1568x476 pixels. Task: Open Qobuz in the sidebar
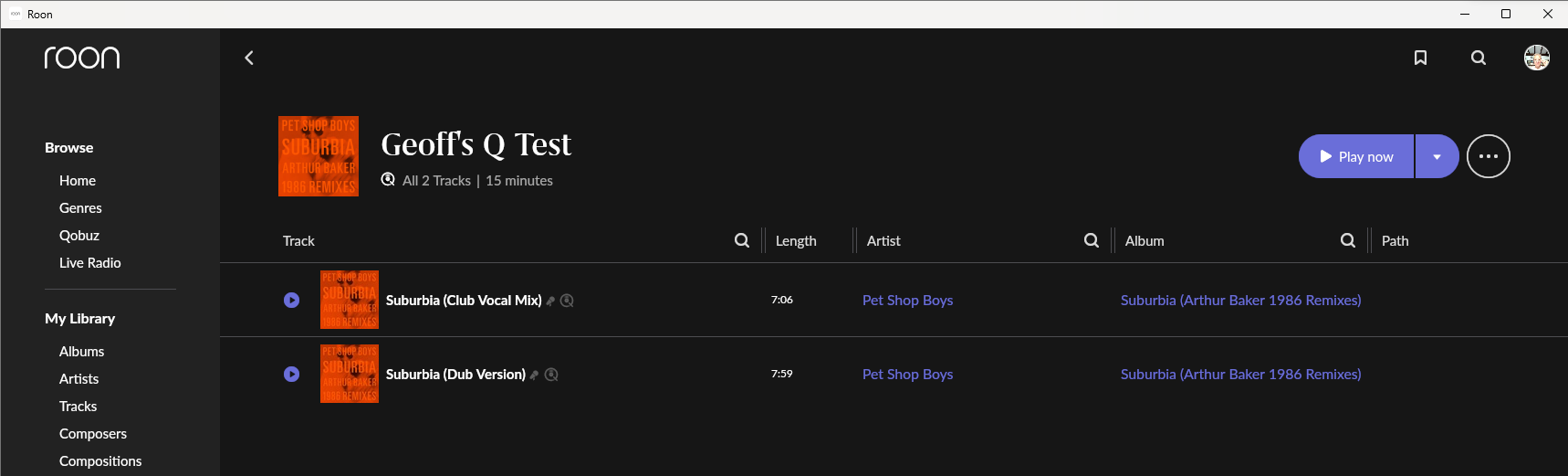(x=79, y=236)
